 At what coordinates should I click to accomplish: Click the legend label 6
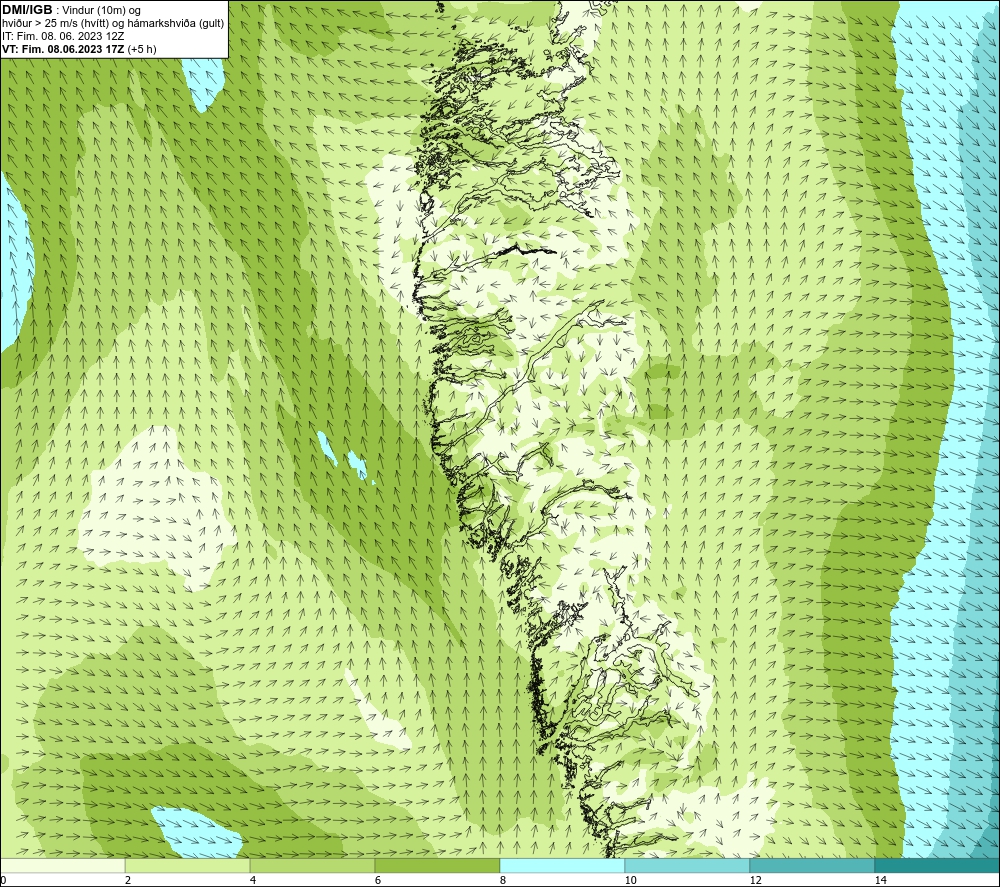(x=378, y=880)
